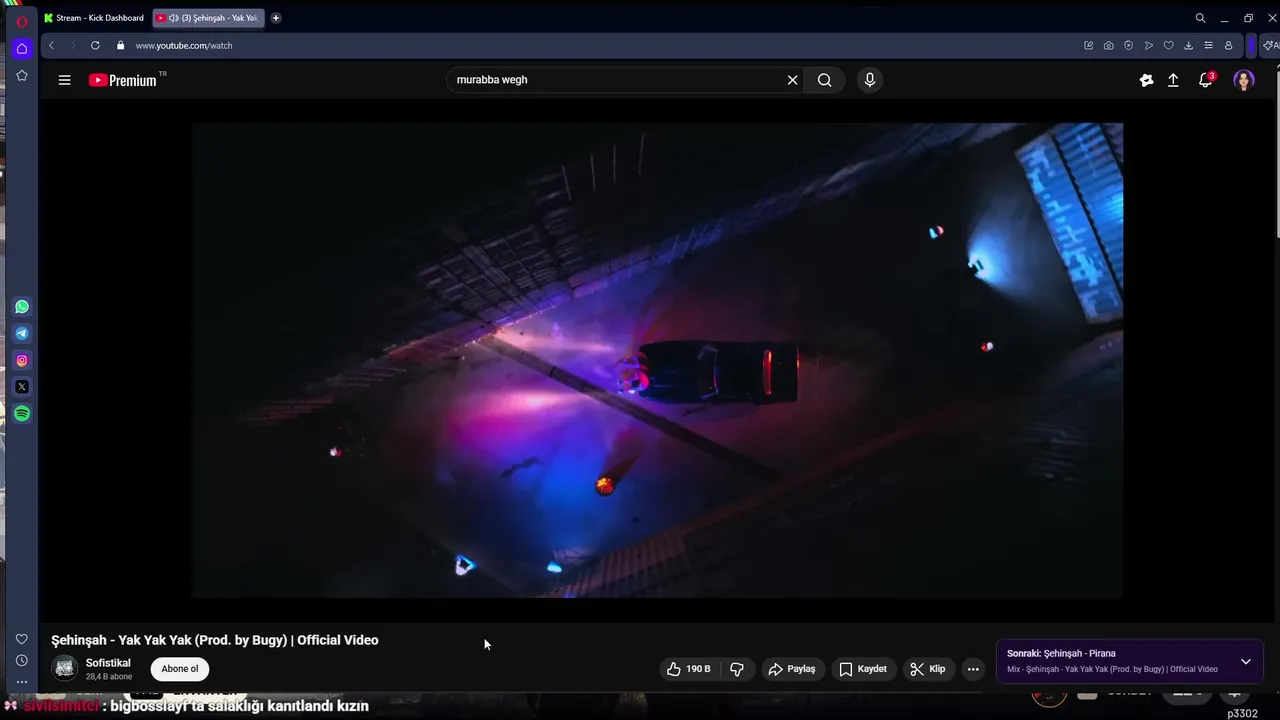This screenshot has width=1280, height=720.
Task: Open more actions three-dots menu
Action: coord(973,669)
